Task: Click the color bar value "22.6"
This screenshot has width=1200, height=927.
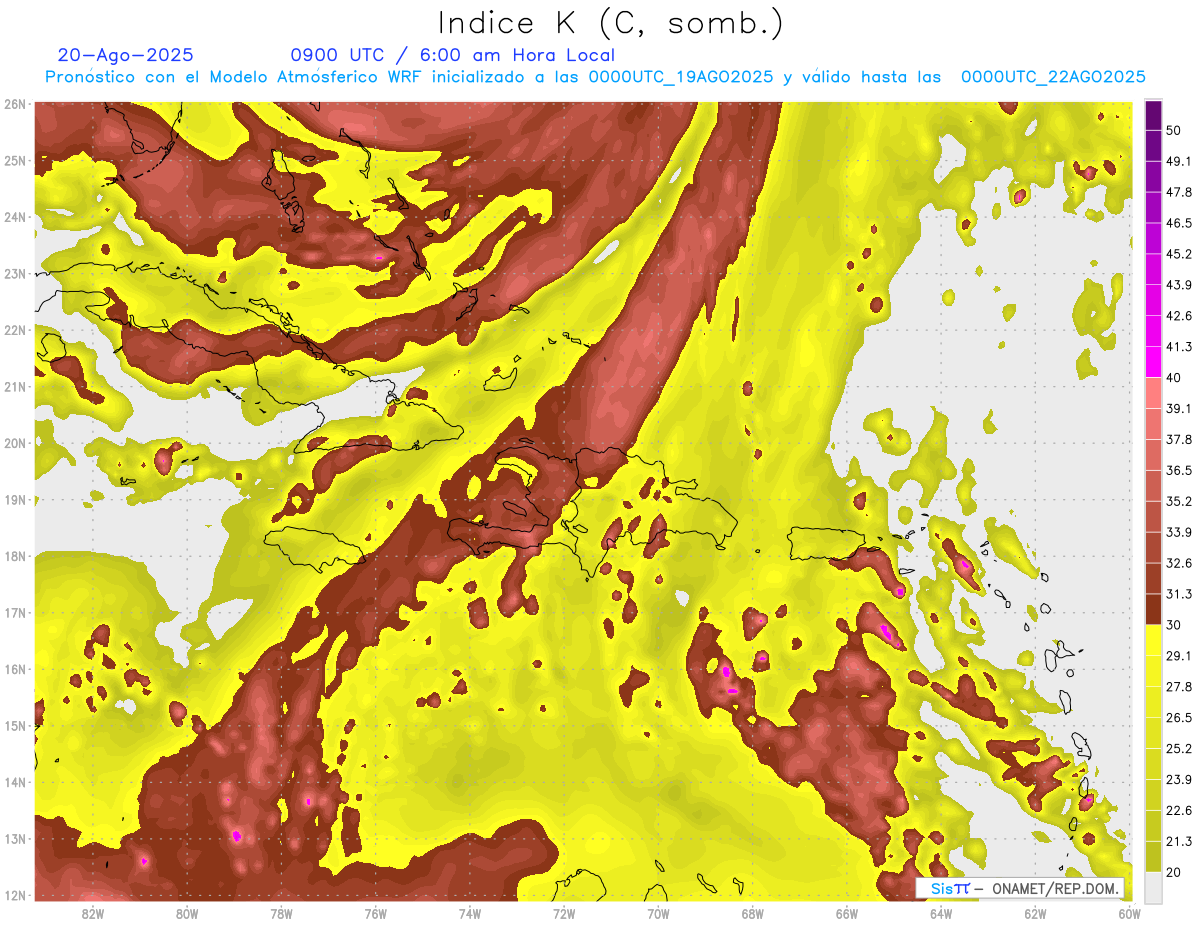Action: tap(1179, 810)
